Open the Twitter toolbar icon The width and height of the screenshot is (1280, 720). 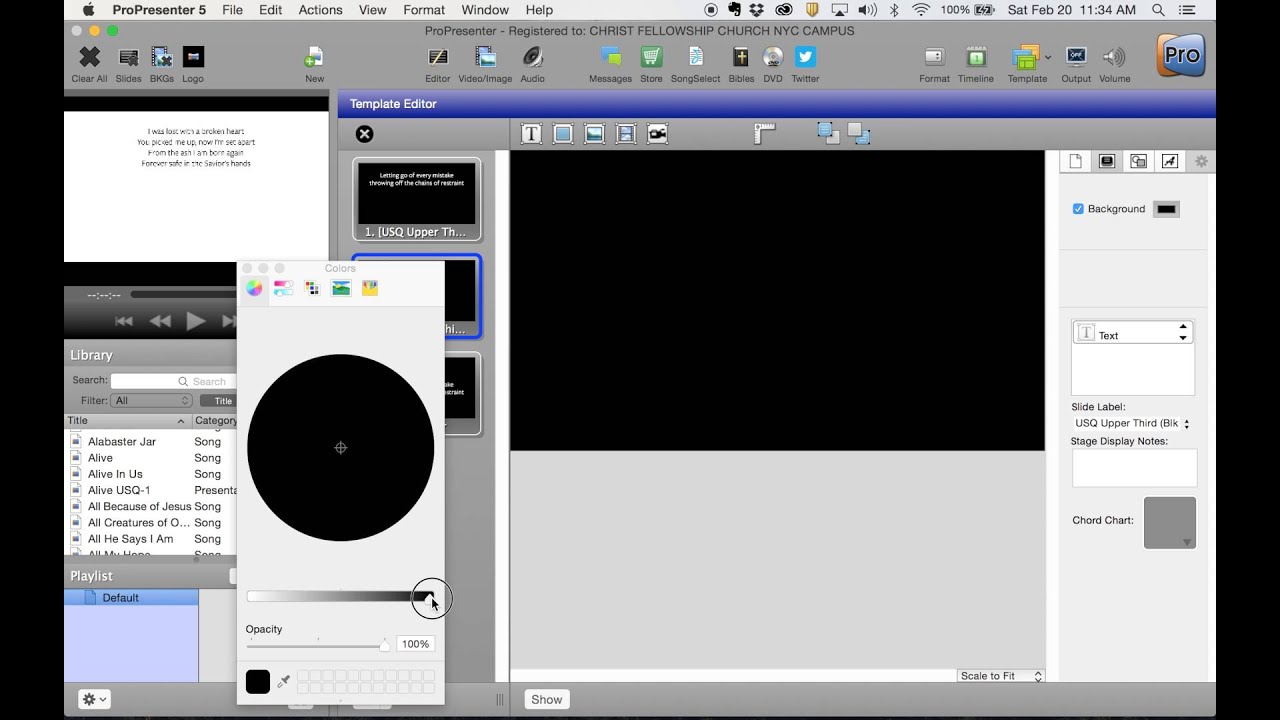coord(805,58)
